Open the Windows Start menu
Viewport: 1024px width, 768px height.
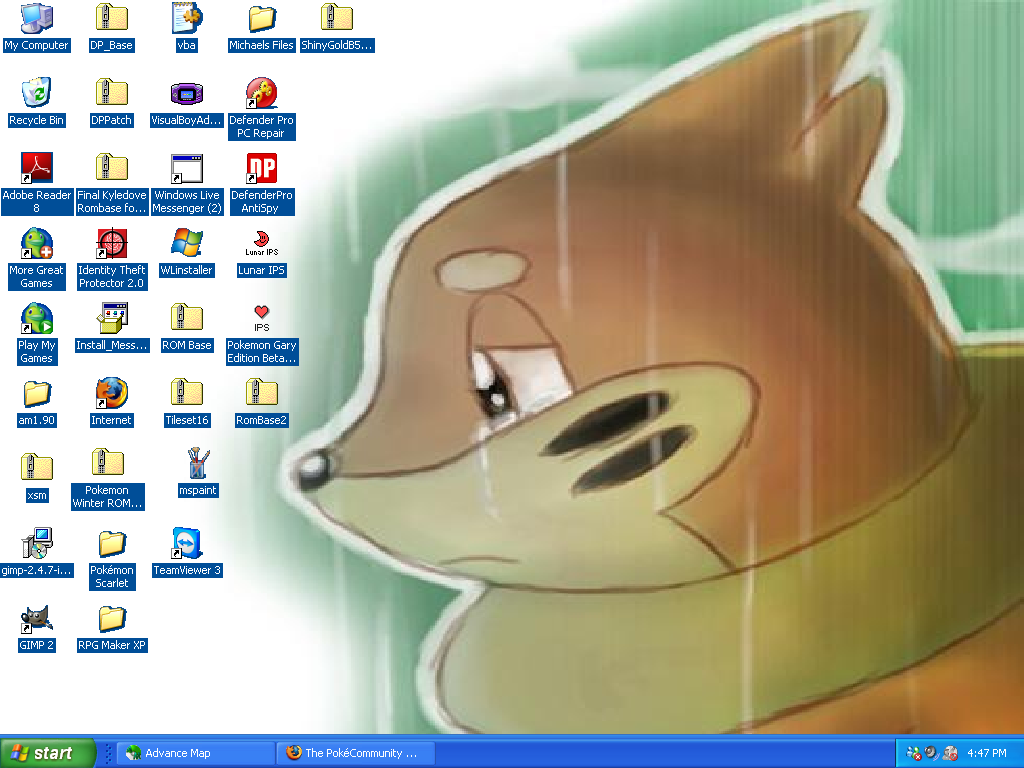(x=47, y=753)
